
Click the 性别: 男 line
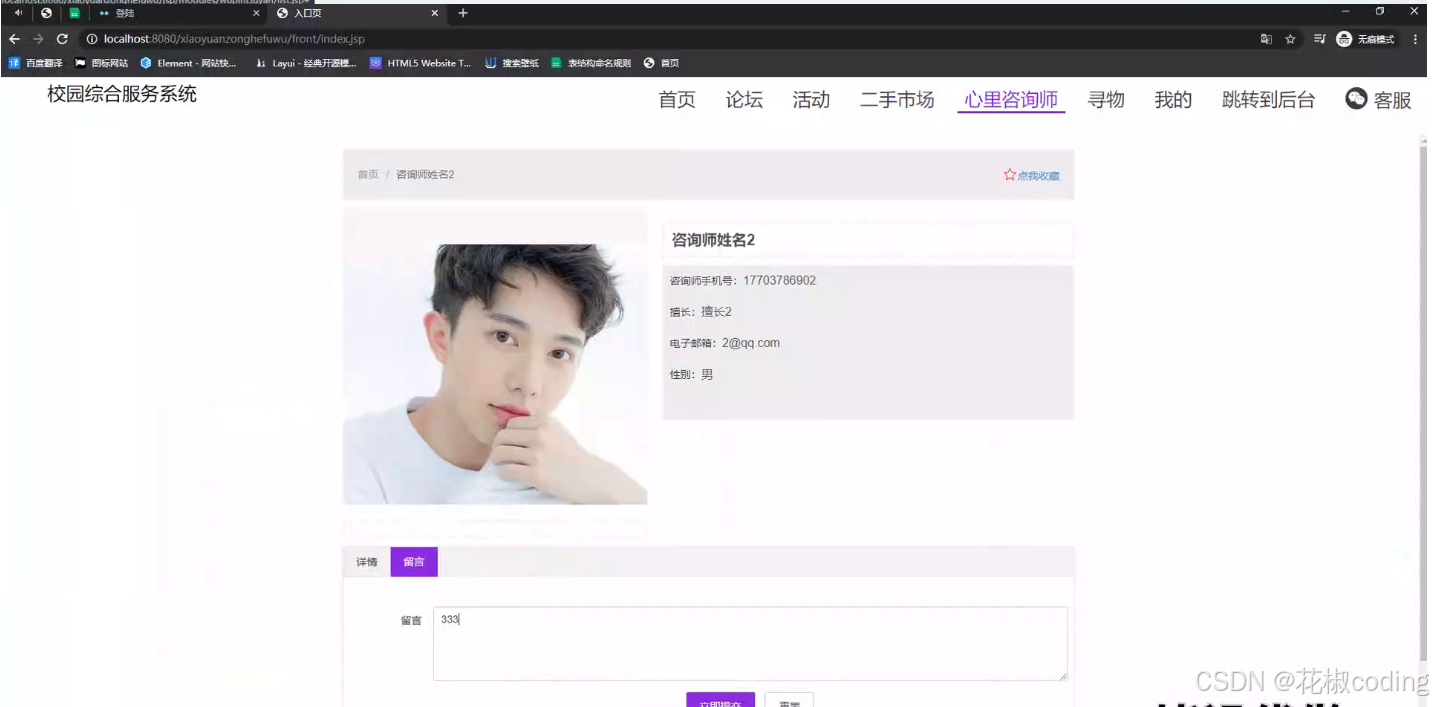tap(691, 375)
